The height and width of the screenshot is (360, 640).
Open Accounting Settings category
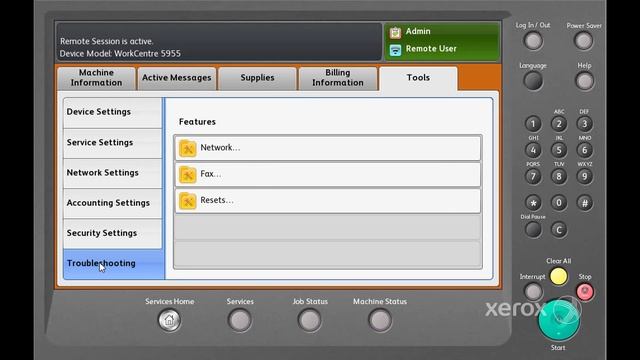tap(113, 203)
